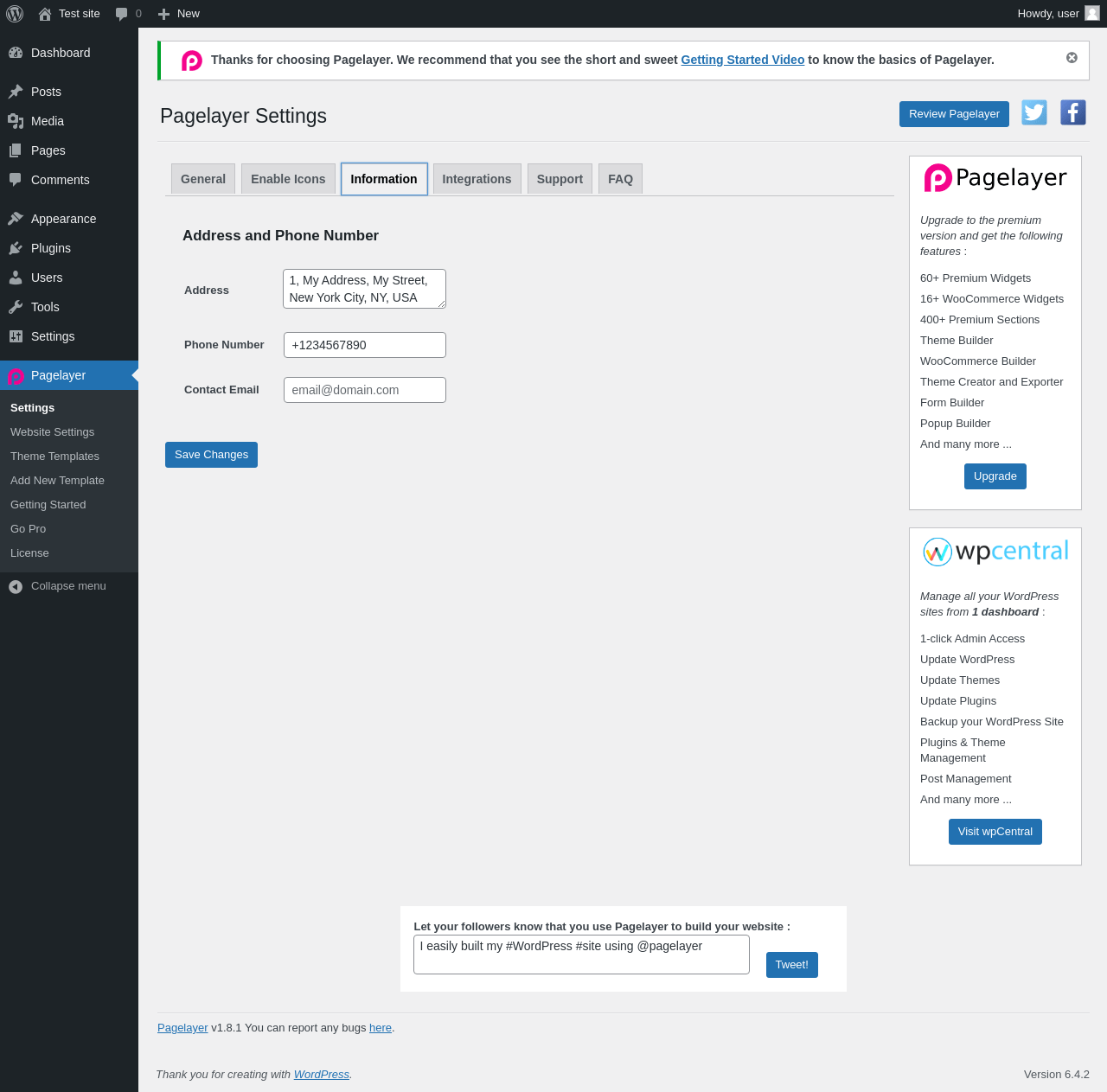The image size is (1107, 1092).
Task: Open the WordPress link in footer
Action: point(322,1075)
